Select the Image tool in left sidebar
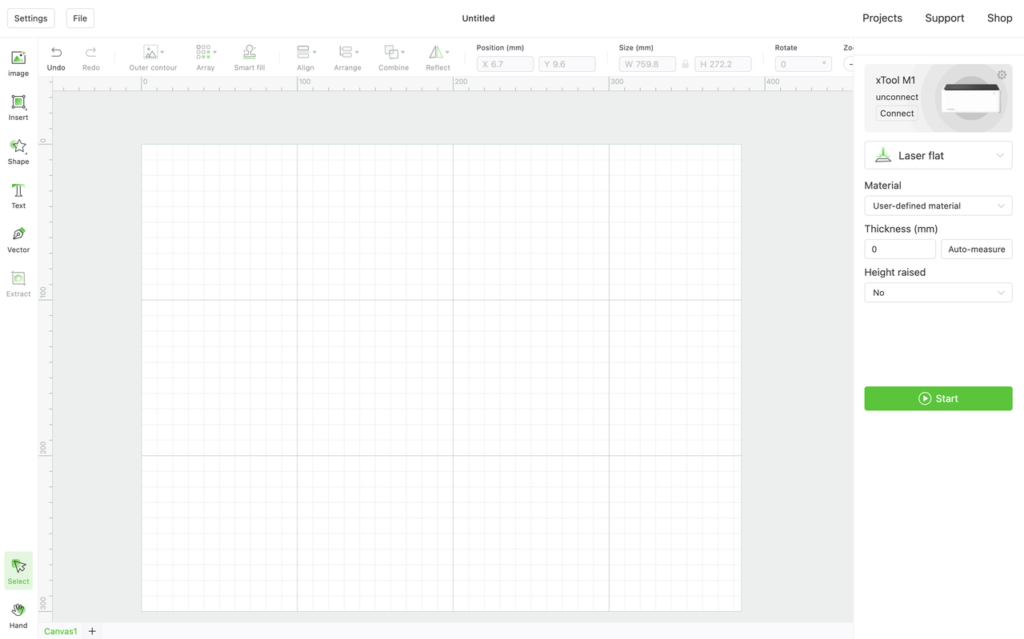Viewport: 1024px width, 639px height. pos(18,63)
